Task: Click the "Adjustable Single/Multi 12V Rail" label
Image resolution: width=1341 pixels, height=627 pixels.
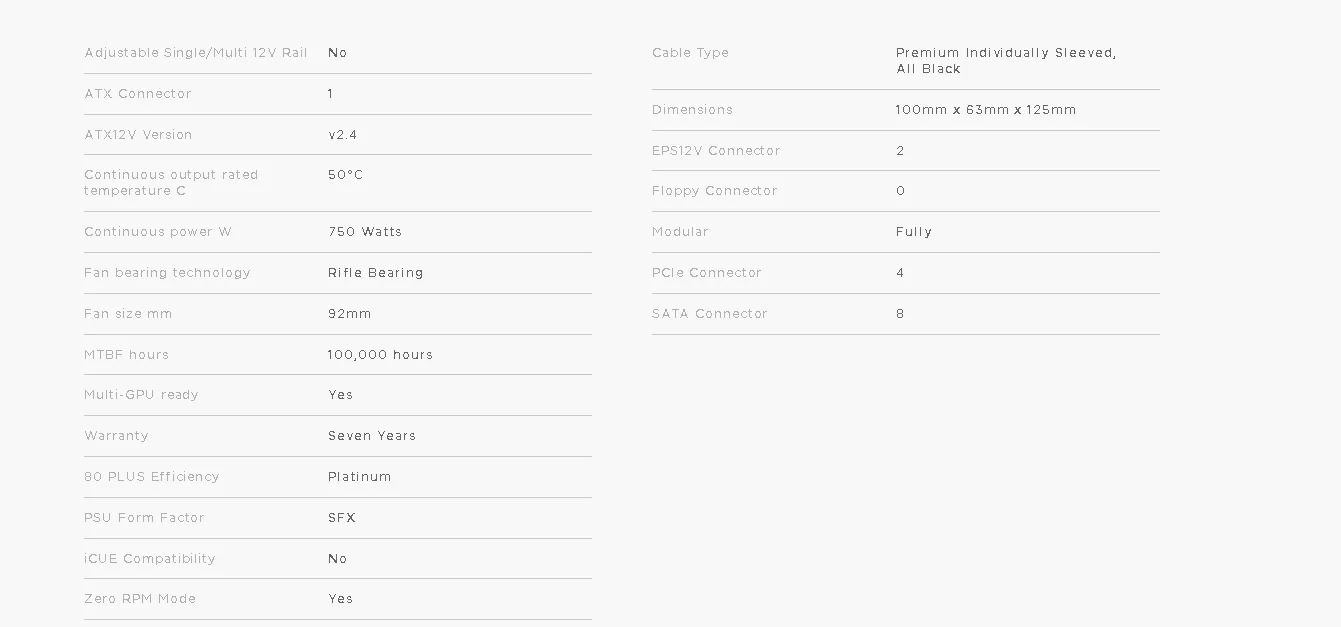Action: coord(196,53)
